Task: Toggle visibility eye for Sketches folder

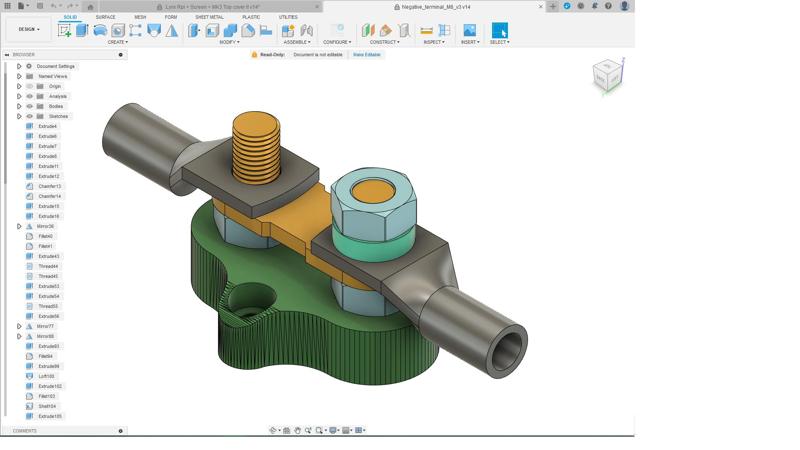Action: [x=30, y=116]
